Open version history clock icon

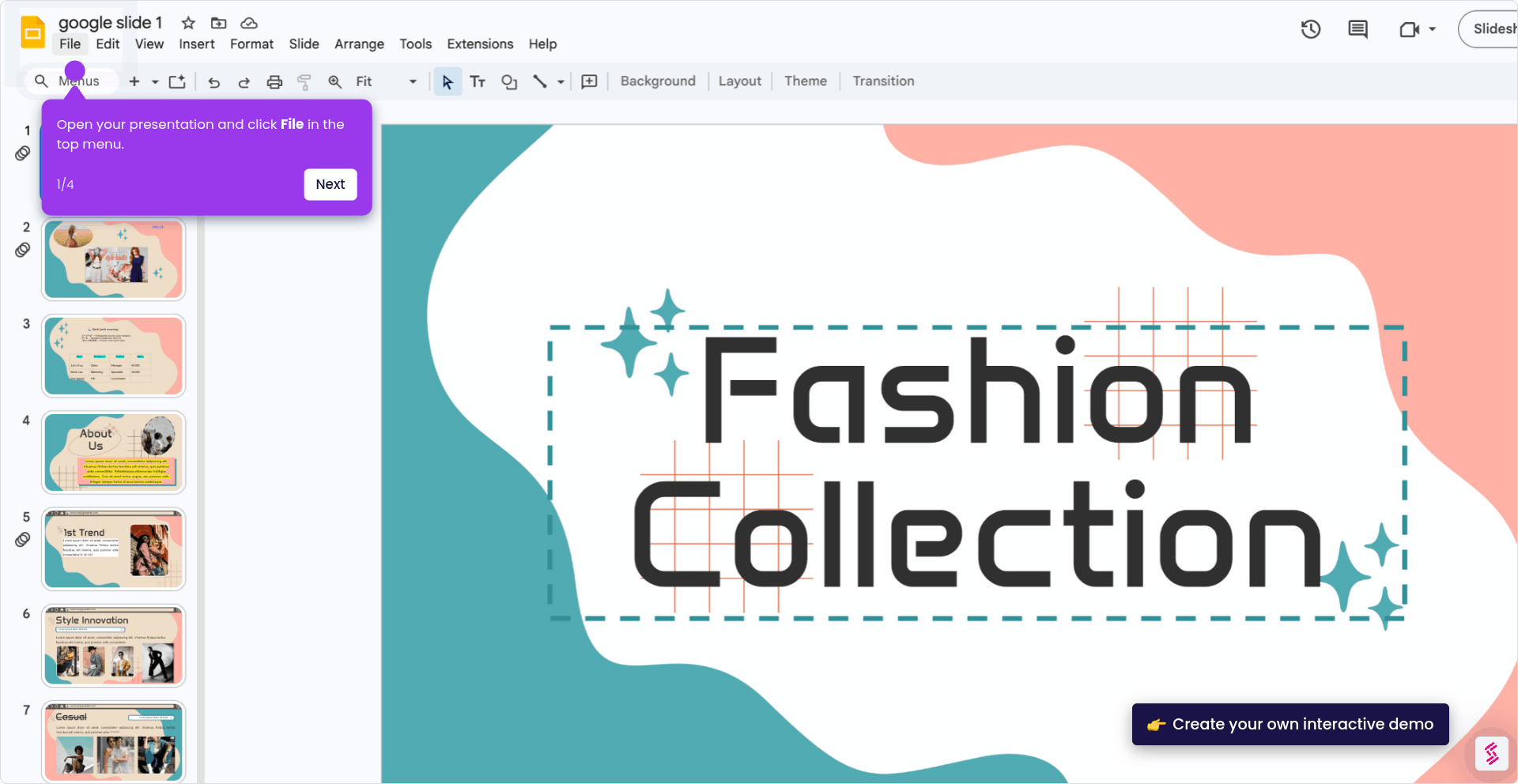1311,29
